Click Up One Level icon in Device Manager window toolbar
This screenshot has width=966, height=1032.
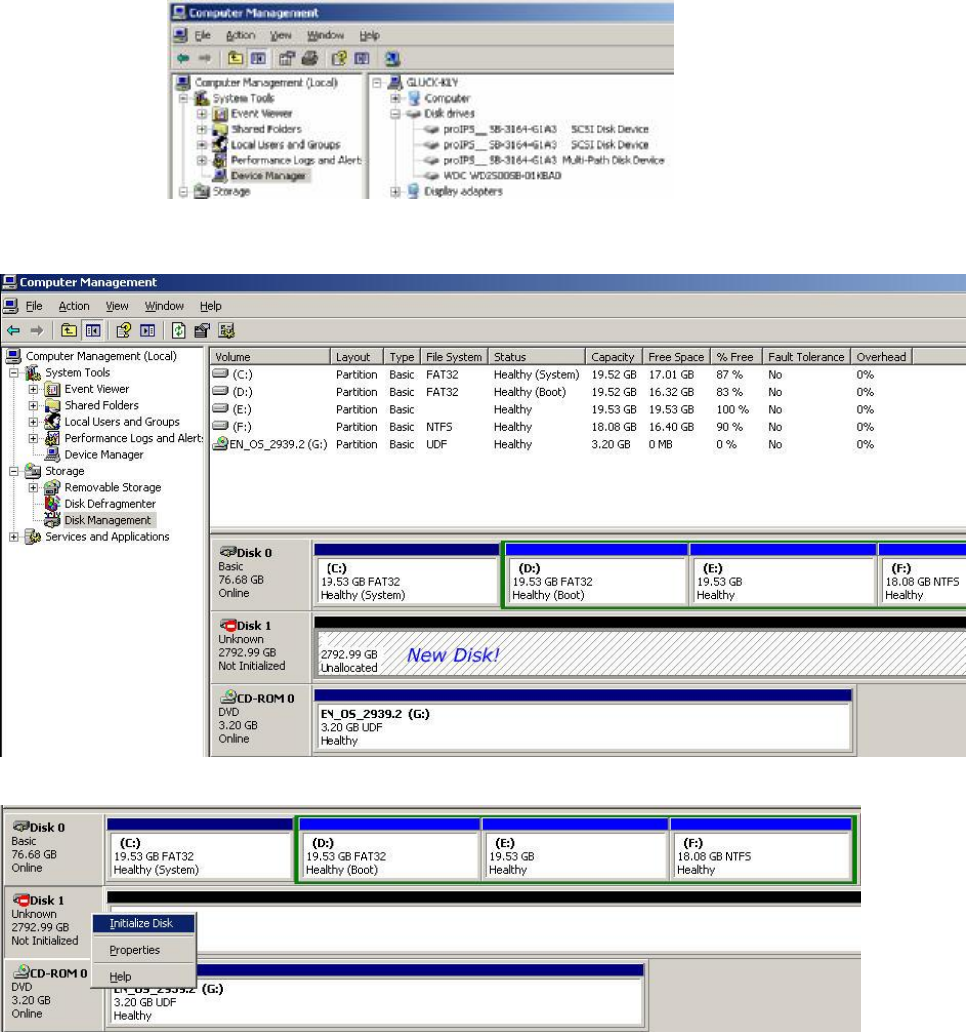point(235,59)
